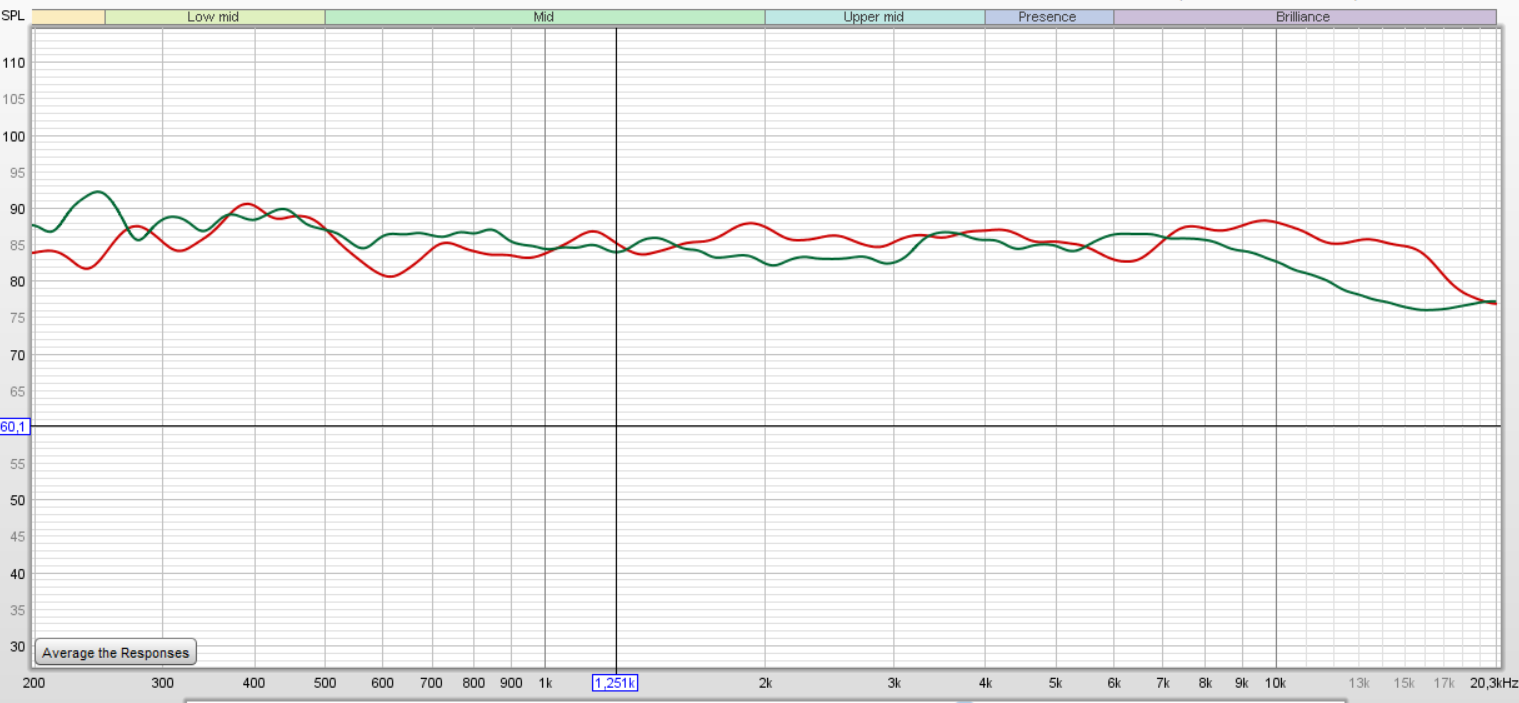Click the Average the Responses button
The width and height of the screenshot is (1519, 703).
pos(115,653)
